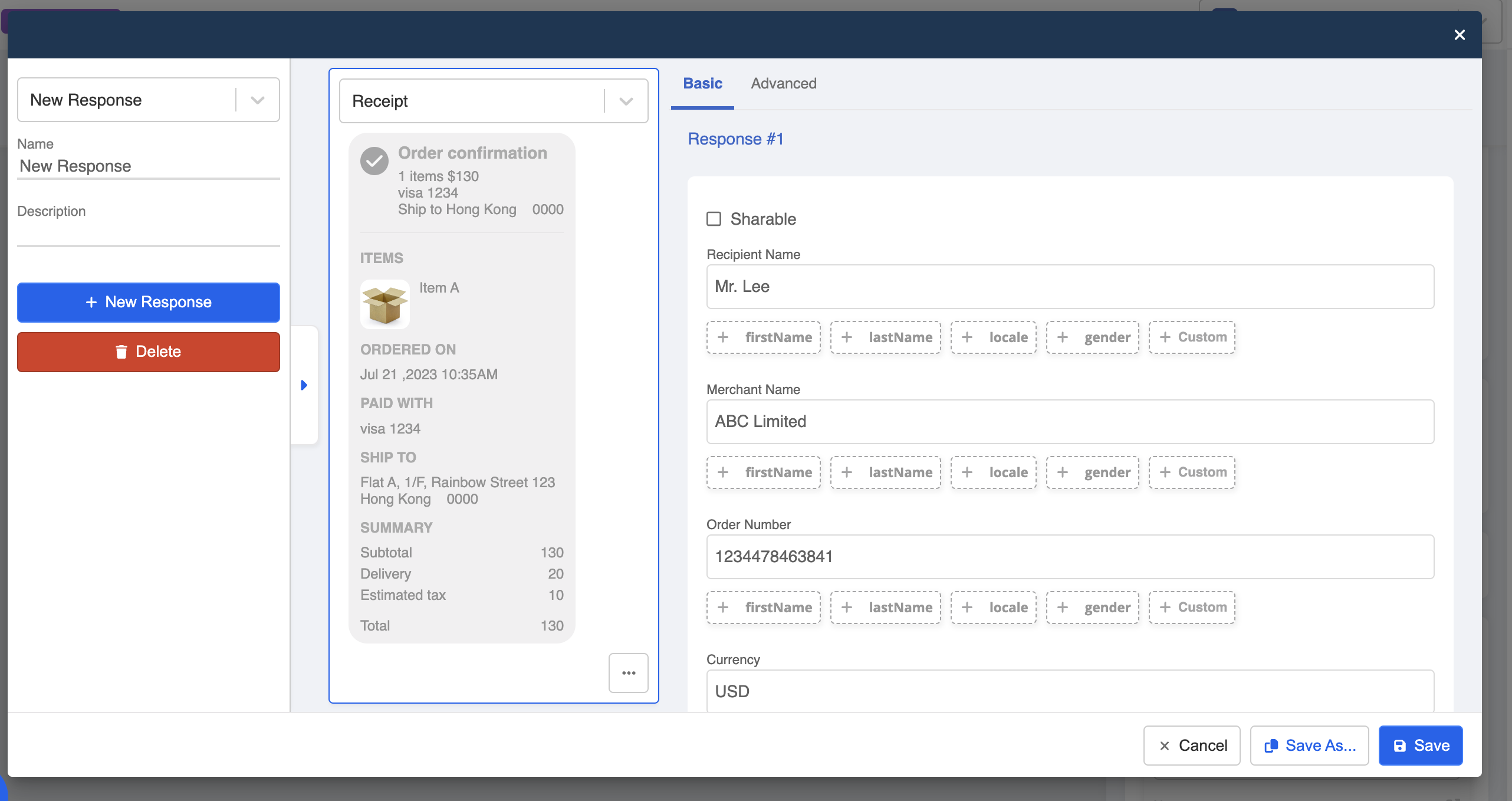The image size is (1512, 801).
Task: Add lastName variable under Merchant Name
Action: click(886, 472)
